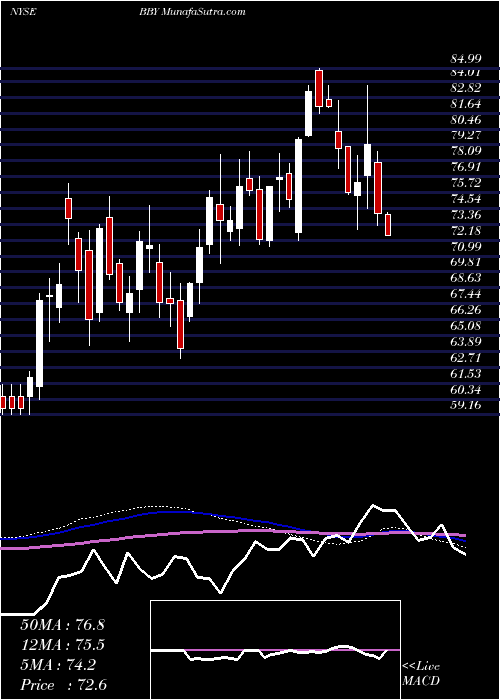Click the 79.27 price axis label
The image size is (500, 700).
[465, 135]
